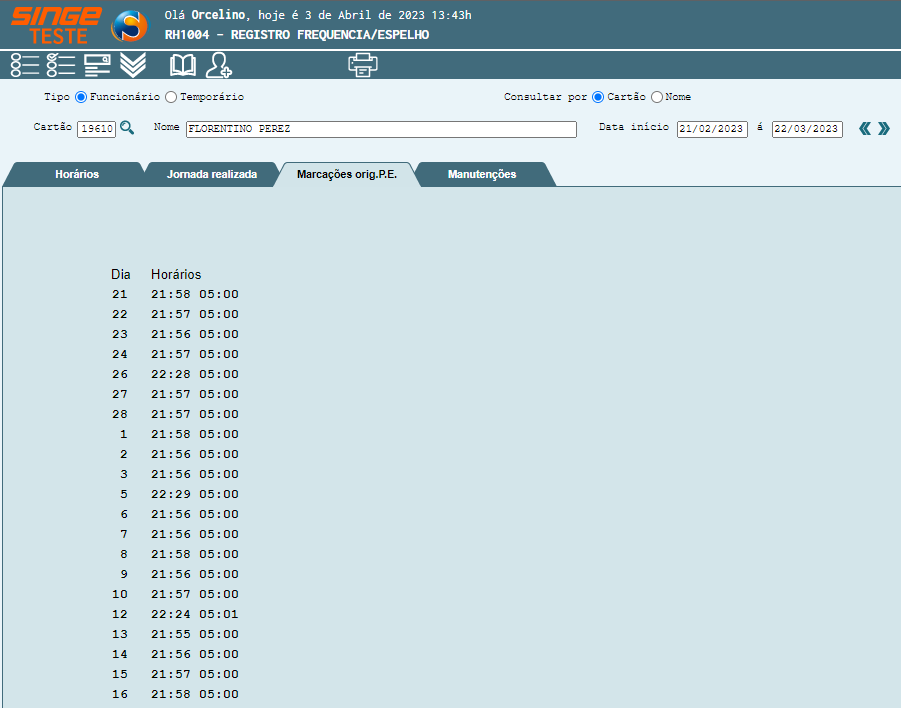
Task: Click day 1 row time 21:58
Action: tap(171, 434)
